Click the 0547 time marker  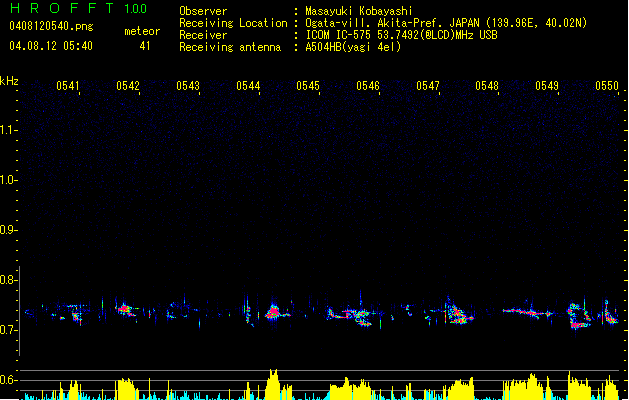tap(428, 86)
